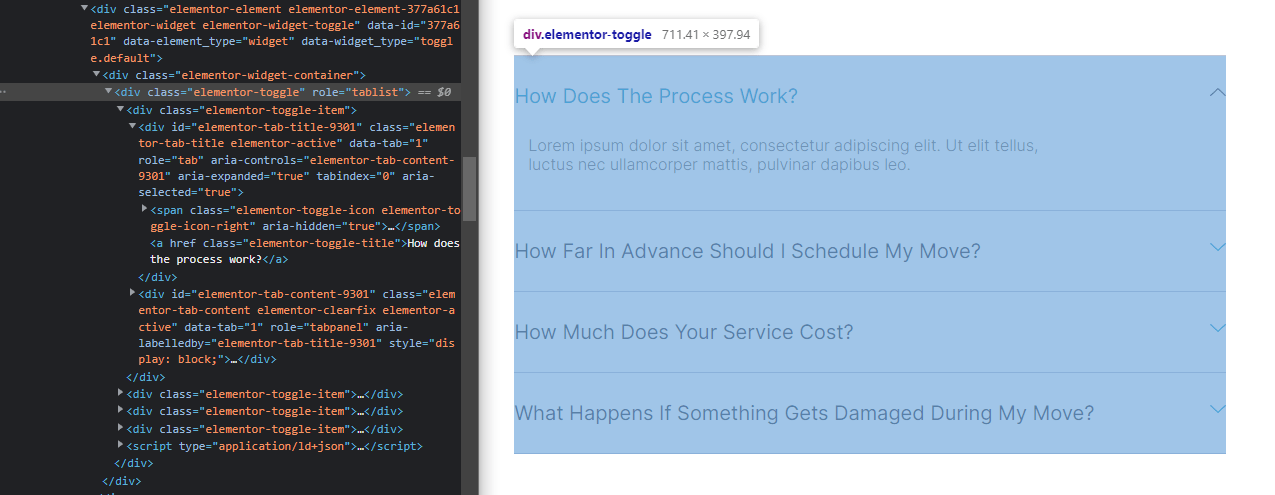Click chevron beside How Far In Advance question
This screenshot has width=1275, height=495.
click(x=1217, y=247)
